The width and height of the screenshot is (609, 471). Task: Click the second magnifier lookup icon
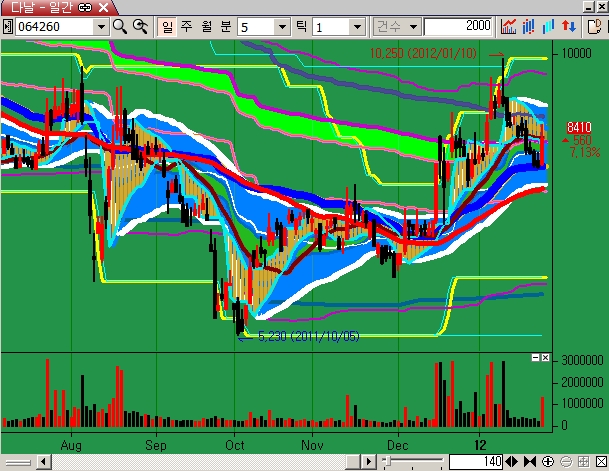point(141,26)
